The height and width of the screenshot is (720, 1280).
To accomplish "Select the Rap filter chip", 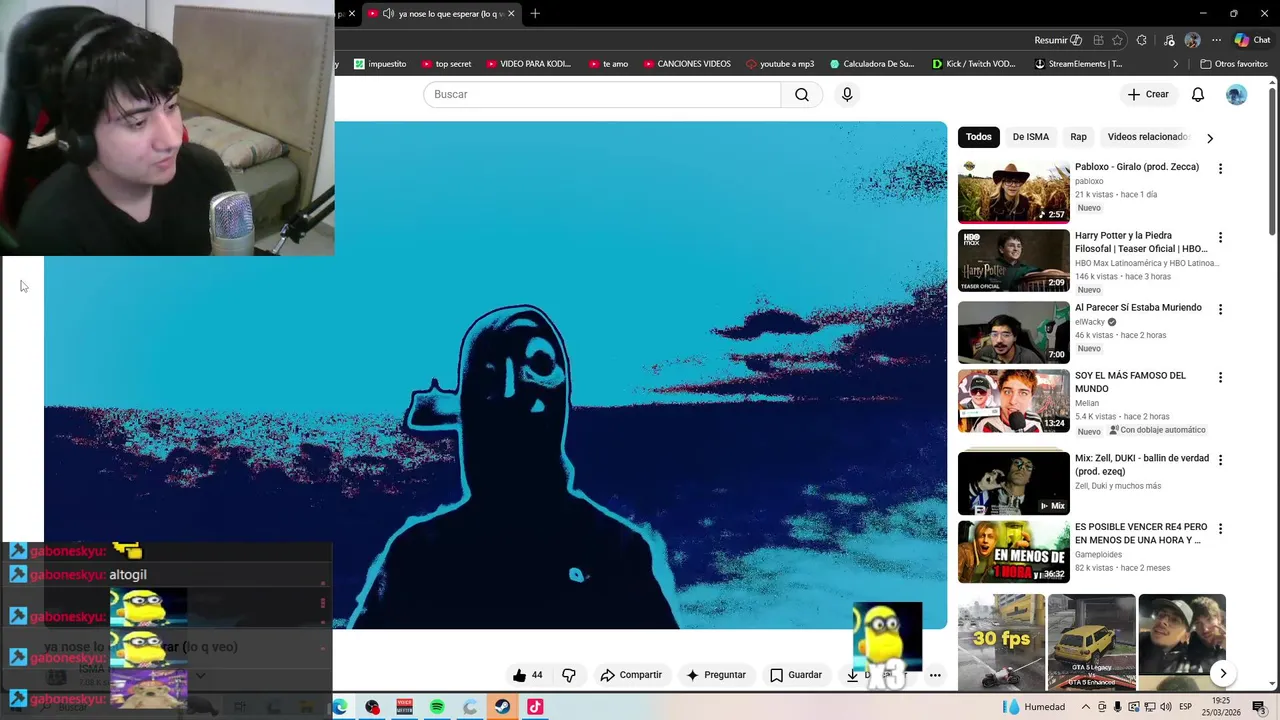I will coord(1078,137).
